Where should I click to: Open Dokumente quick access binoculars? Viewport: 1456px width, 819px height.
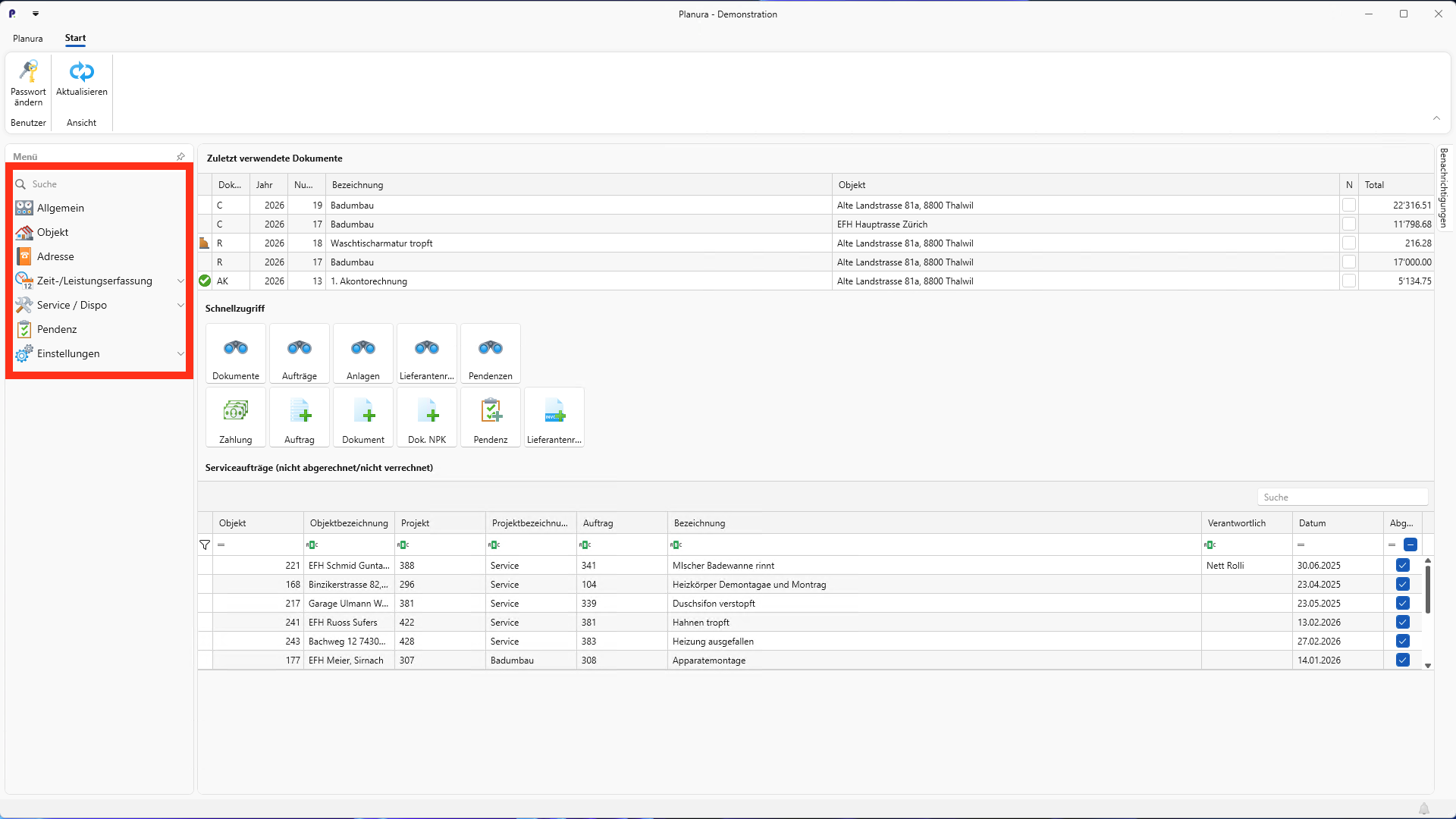click(235, 353)
